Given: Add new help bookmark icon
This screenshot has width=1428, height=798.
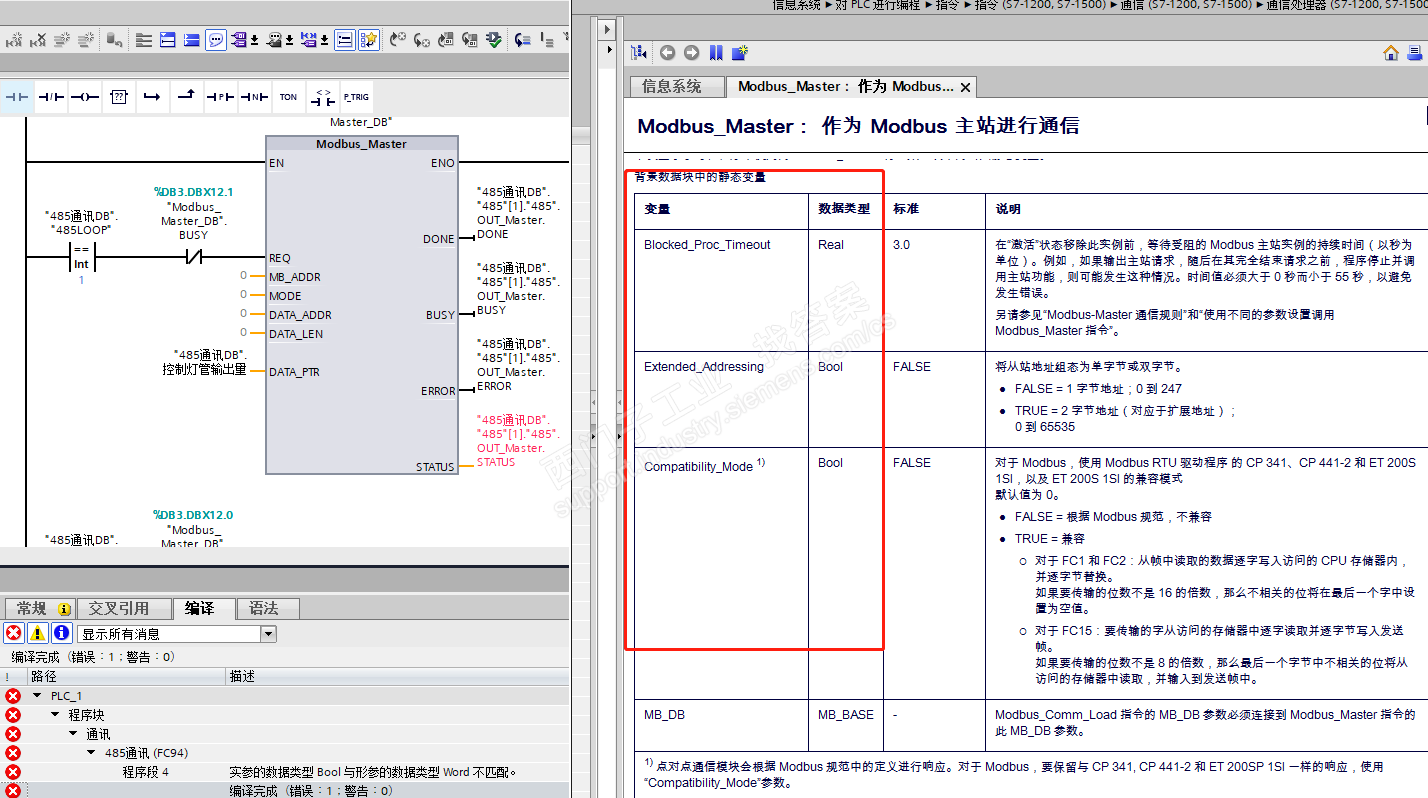Looking at the screenshot, I should coord(740,53).
